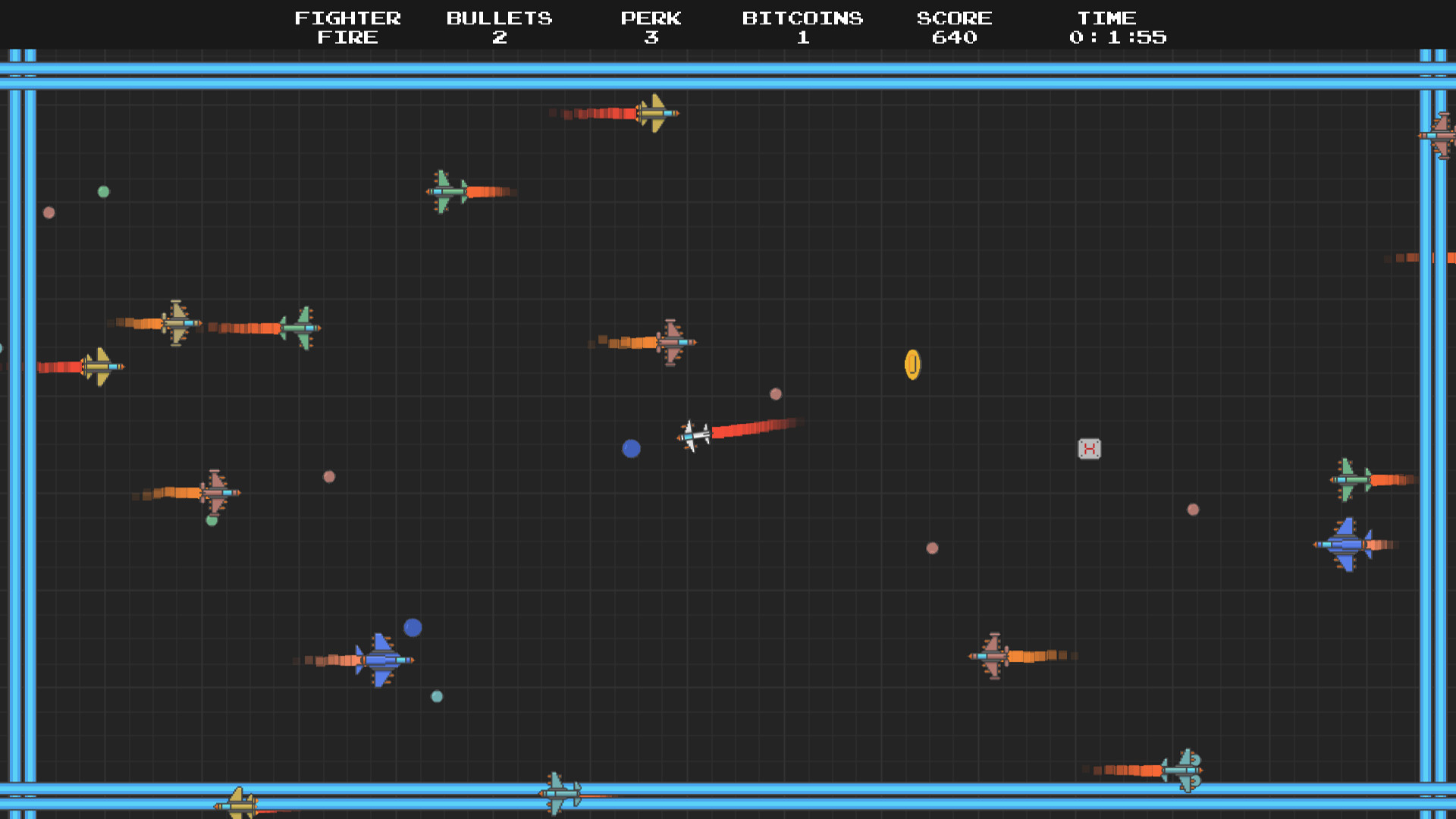The image size is (1456, 819).
Task: Click the TIME display showing 0:1:55
Action: coord(1115,28)
